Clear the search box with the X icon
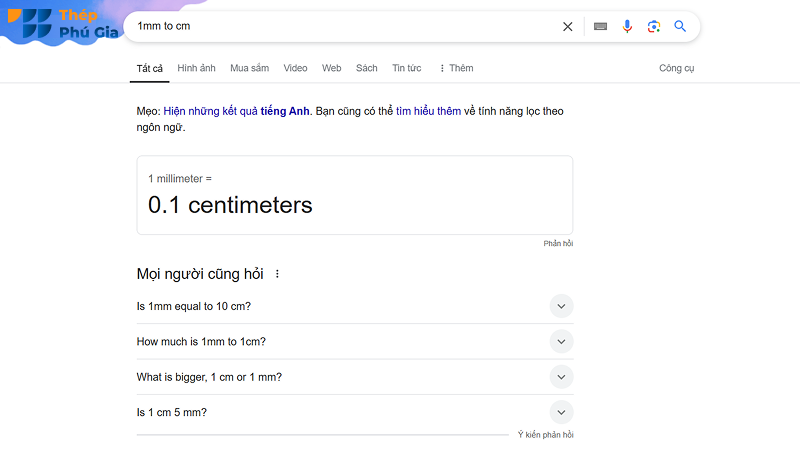 (x=568, y=27)
